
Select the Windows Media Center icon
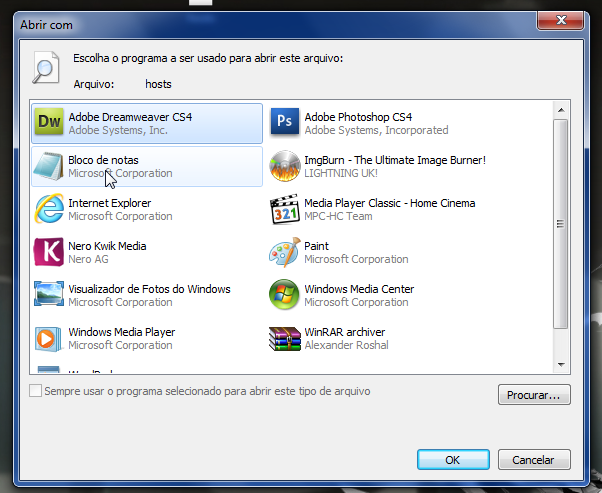point(285,295)
